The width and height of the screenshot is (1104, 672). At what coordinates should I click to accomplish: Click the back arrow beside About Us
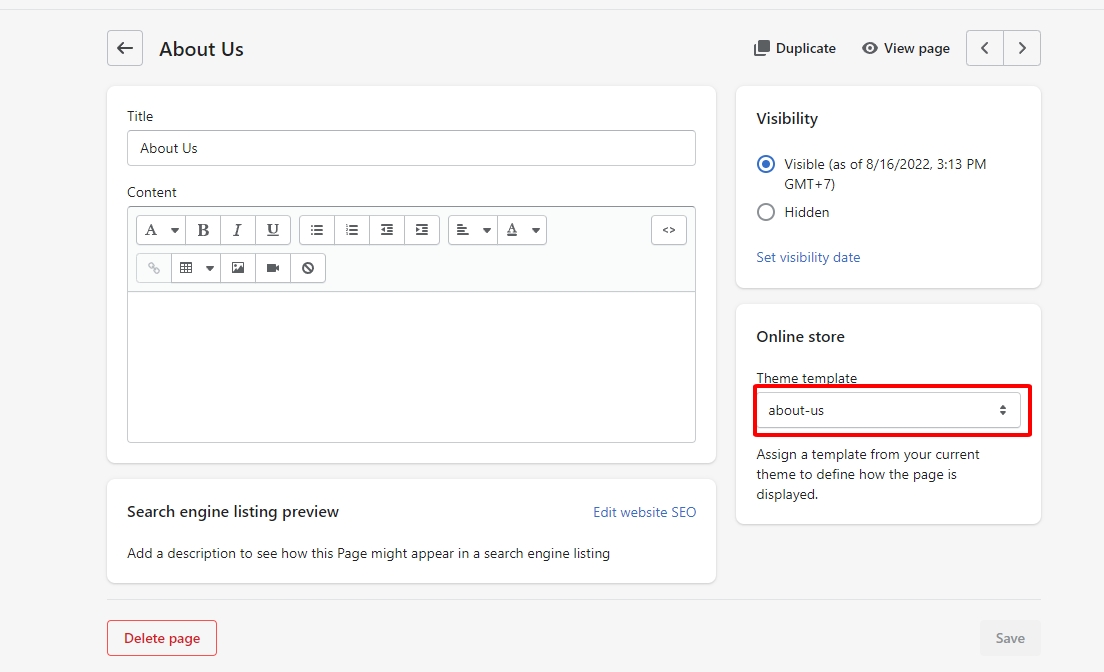click(125, 48)
